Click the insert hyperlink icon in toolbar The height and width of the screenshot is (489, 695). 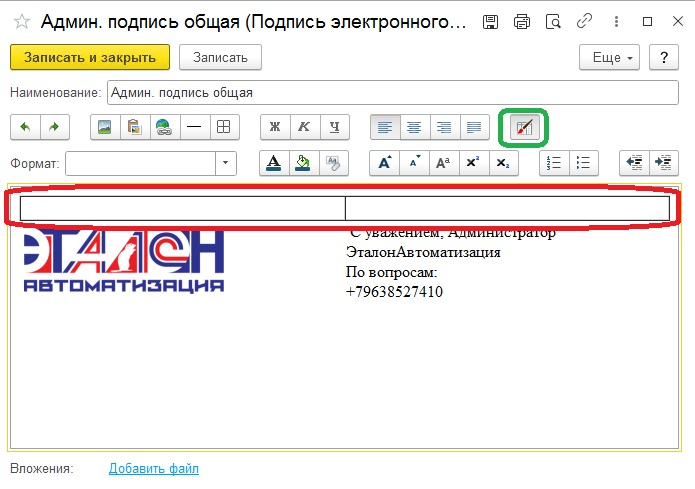pyautogui.click(x=163, y=127)
